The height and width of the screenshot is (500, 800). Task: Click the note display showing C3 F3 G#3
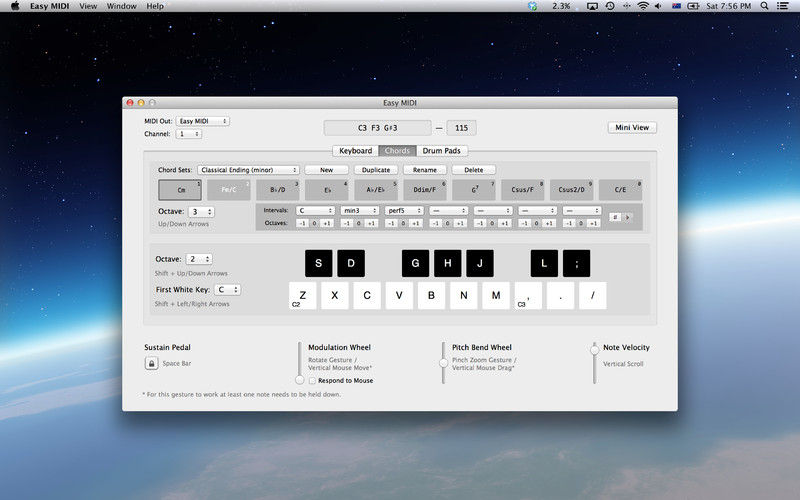tap(378, 128)
